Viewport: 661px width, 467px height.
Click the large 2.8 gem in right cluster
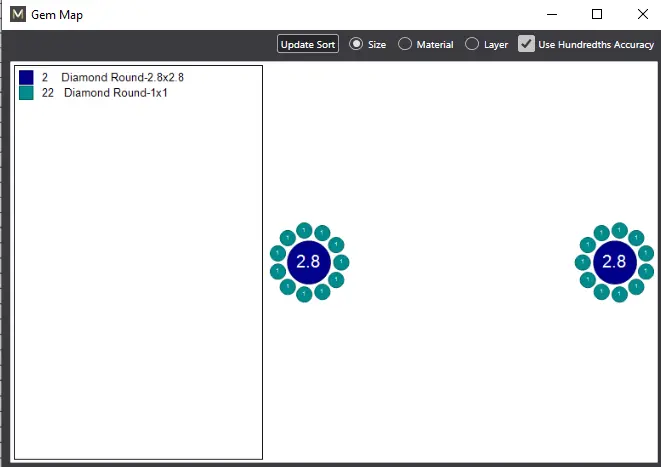tap(614, 262)
